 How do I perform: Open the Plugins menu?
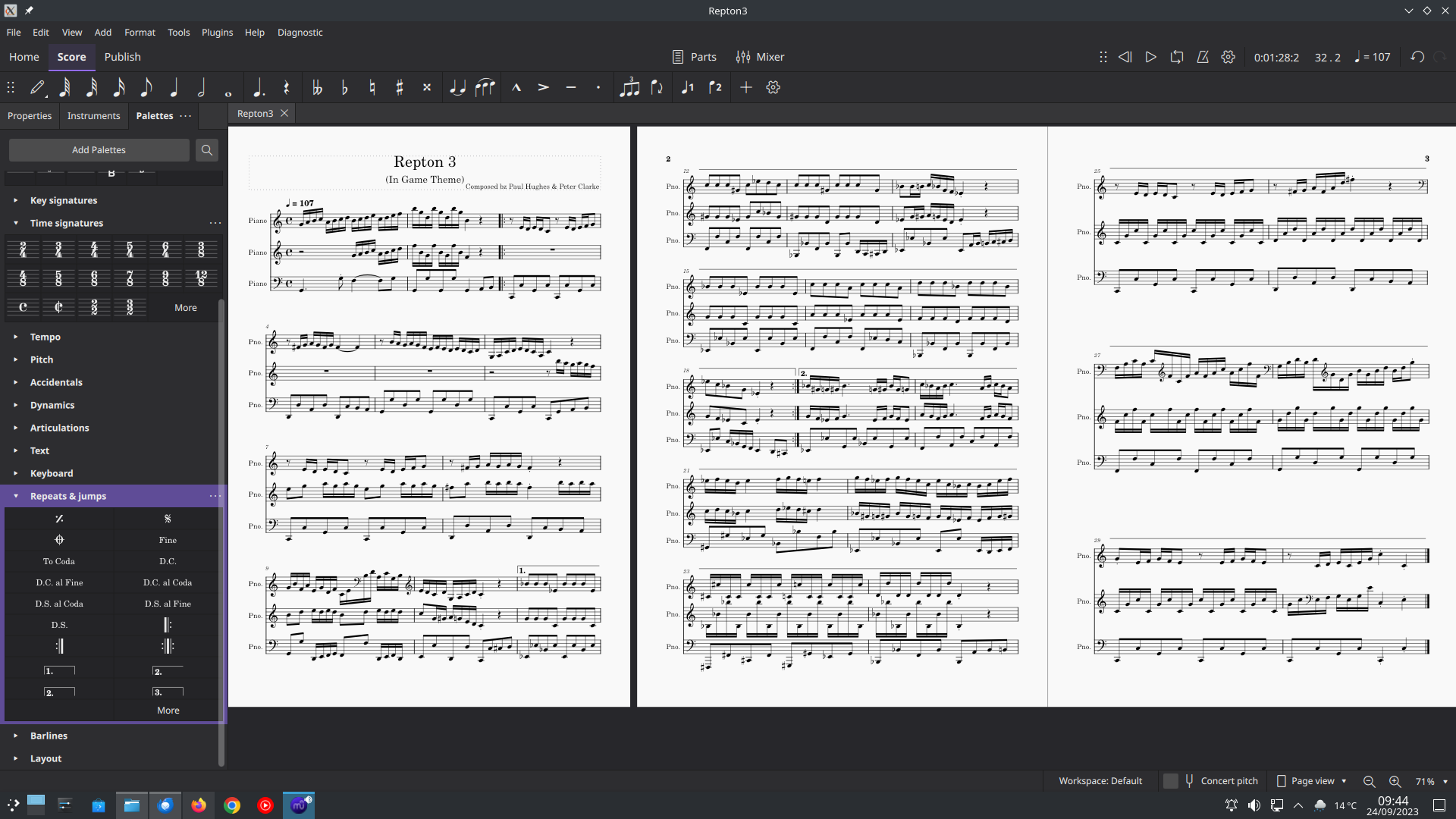[x=217, y=33]
